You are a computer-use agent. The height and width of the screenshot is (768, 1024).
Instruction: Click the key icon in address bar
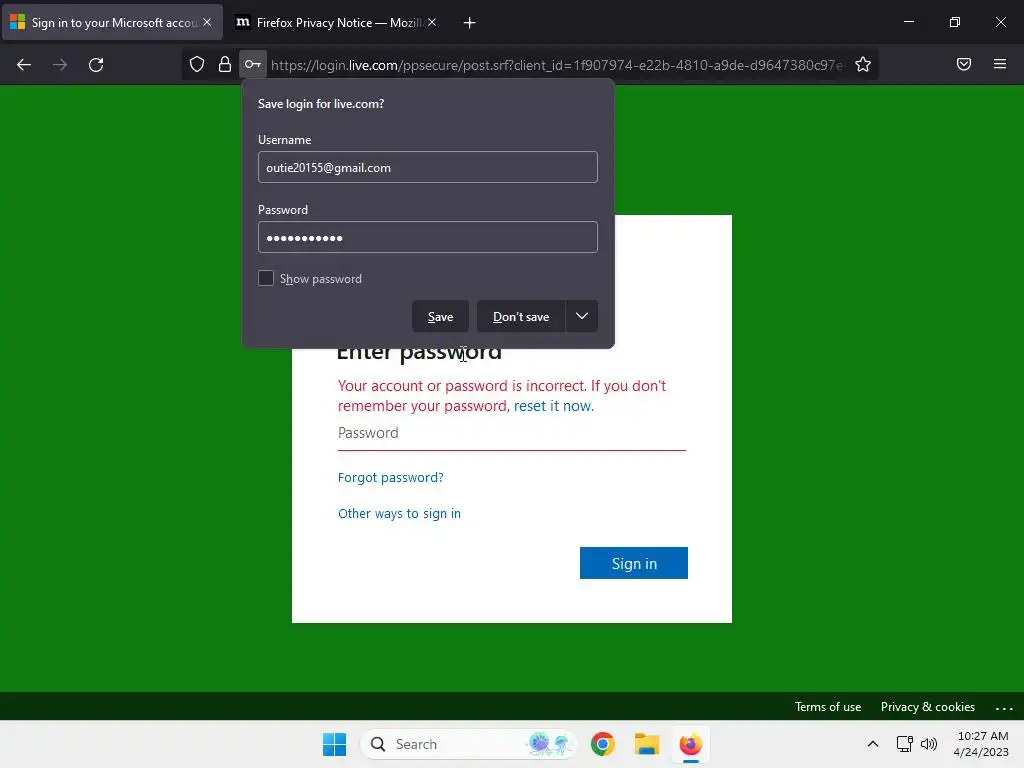coord(253,64)
